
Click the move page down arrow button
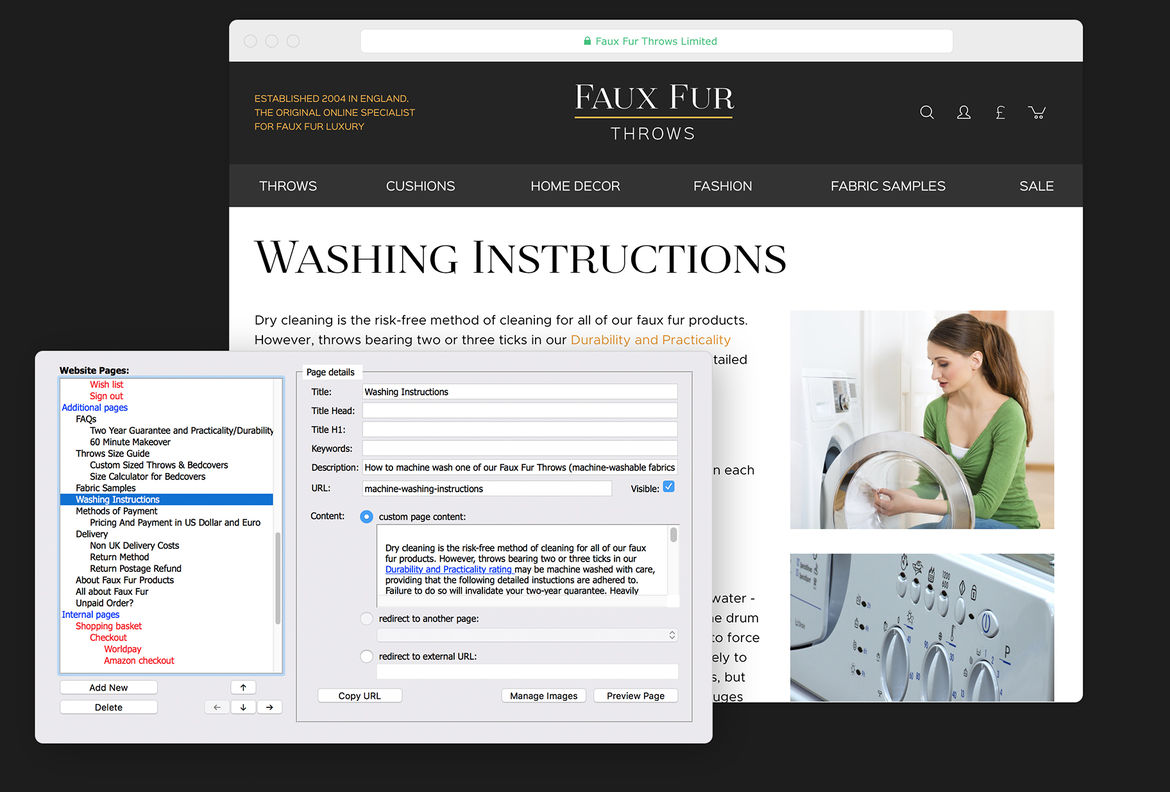[x=243, y=707]
